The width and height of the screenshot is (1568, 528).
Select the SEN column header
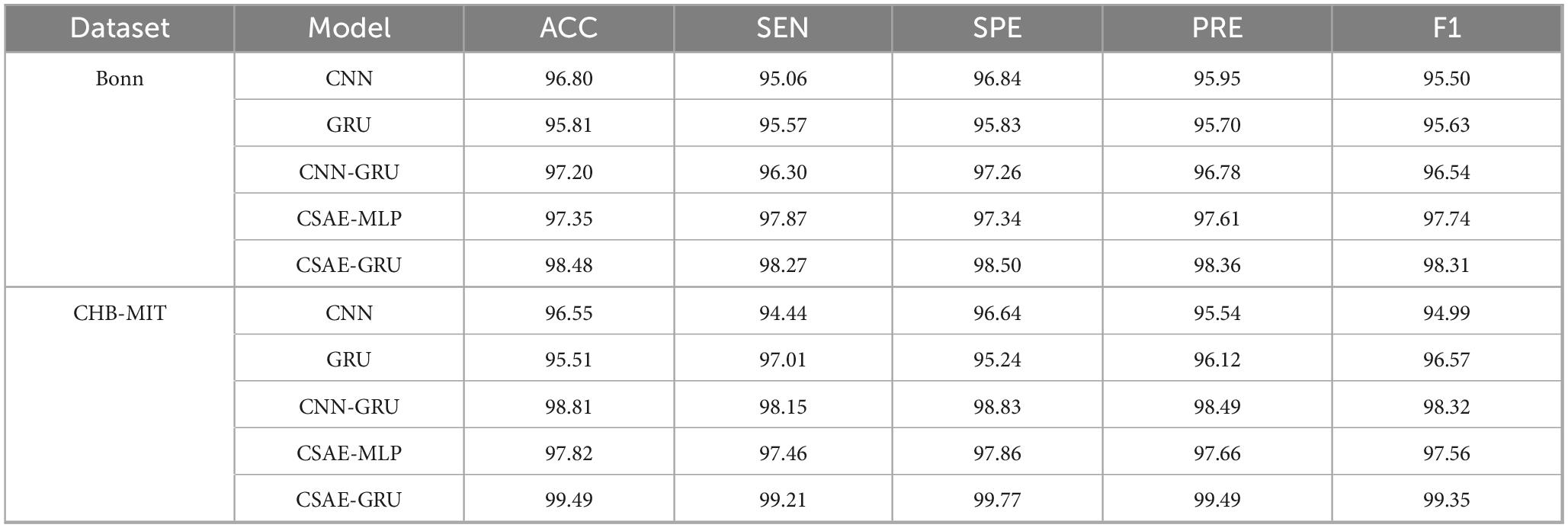pyautogui.click(x=782, y=28)
